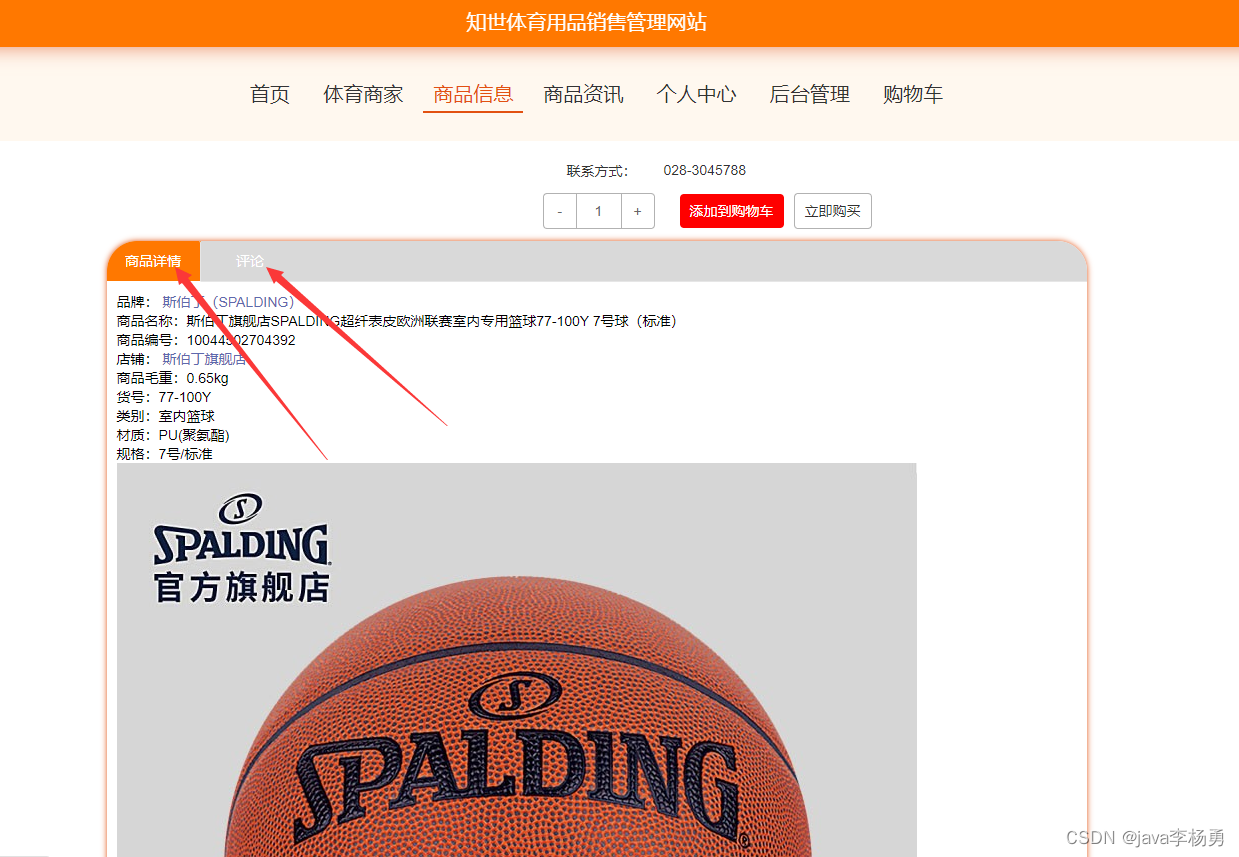Click the 联系方式 label
The image size is (1239, 857).
tap(598, 171)
